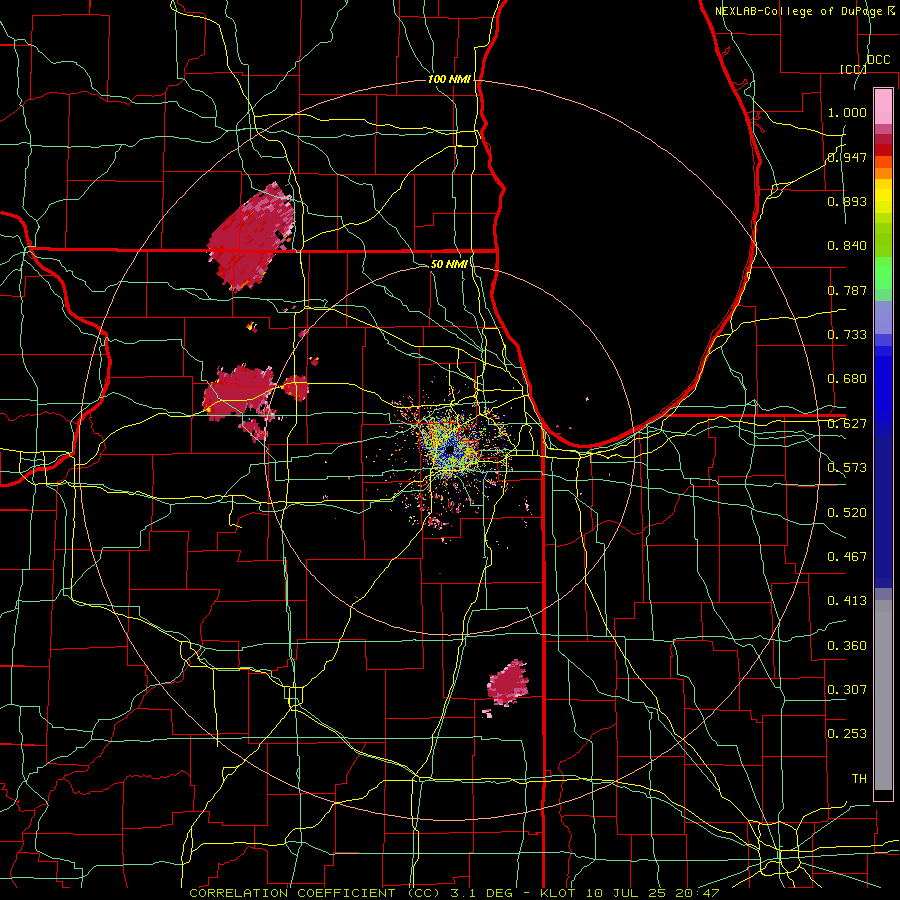
Task: Select the 0.467 scale value
Action: click(847, 557)
